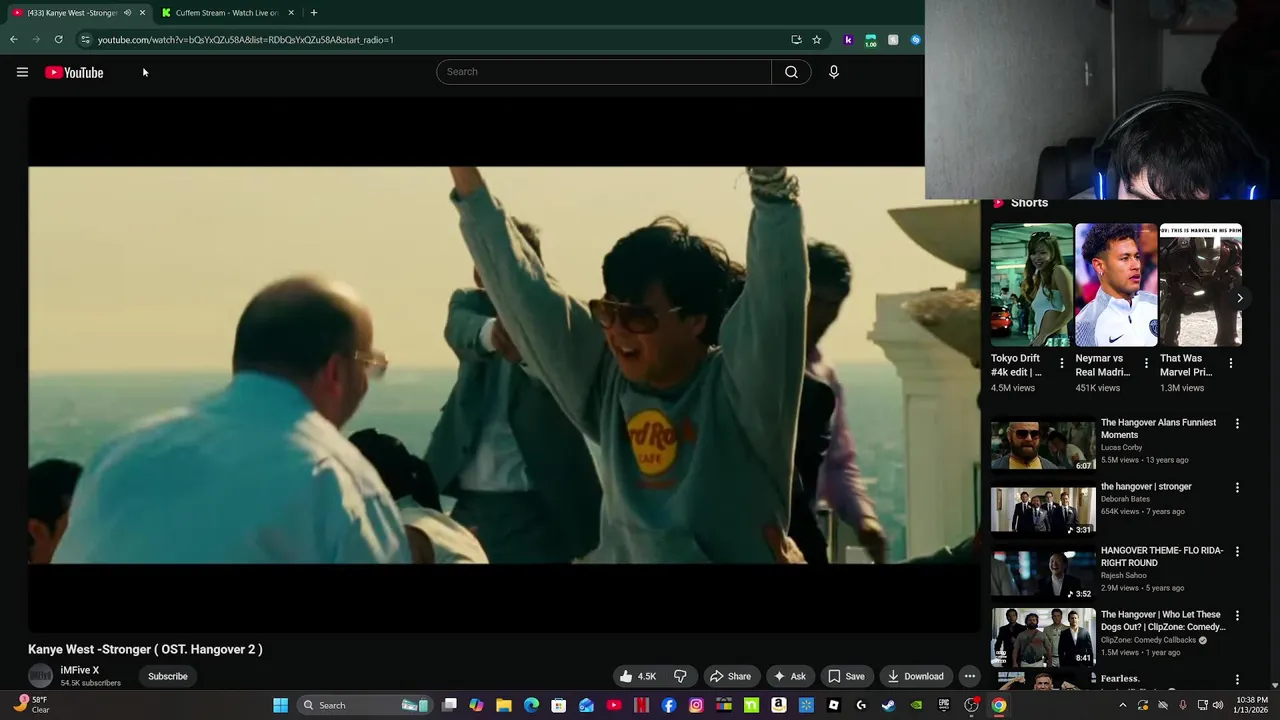The width and height of the screenshot is (1280, 720).
Task: Open Instagram from taskbar
Action: click(696, 705)
